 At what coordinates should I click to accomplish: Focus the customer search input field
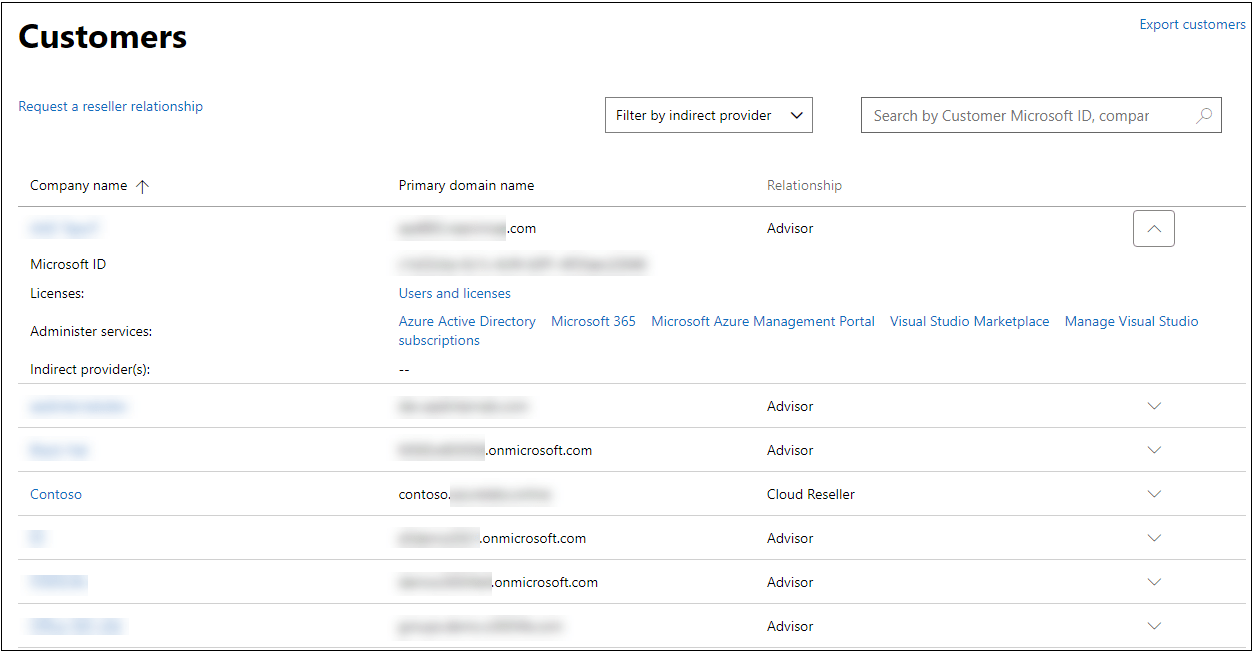coord(1020,115)
